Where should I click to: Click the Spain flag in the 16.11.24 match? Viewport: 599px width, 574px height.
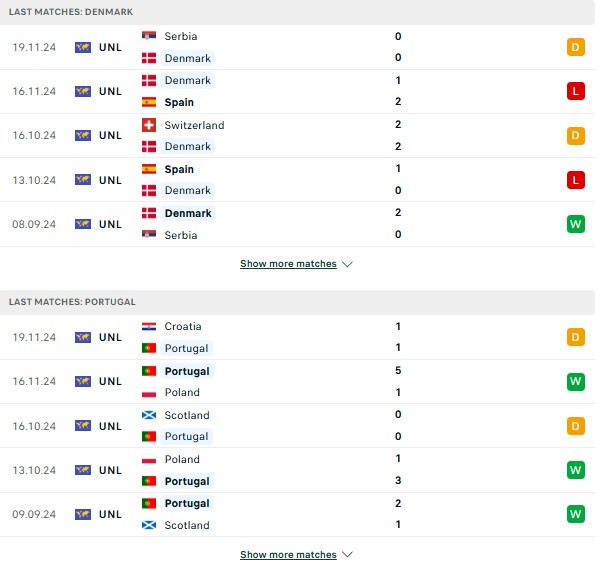pyautogui.click(x=149, y=102)
